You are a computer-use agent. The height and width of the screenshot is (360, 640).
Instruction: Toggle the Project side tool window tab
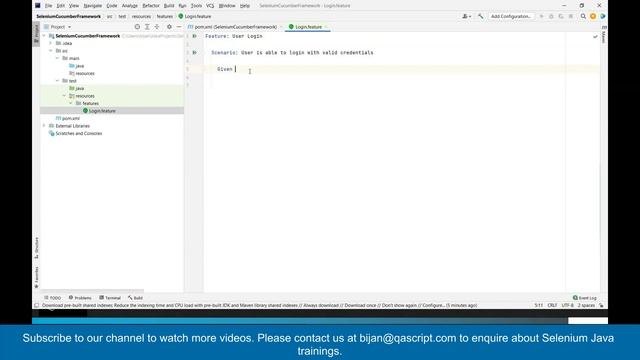(x=36, y=33)
